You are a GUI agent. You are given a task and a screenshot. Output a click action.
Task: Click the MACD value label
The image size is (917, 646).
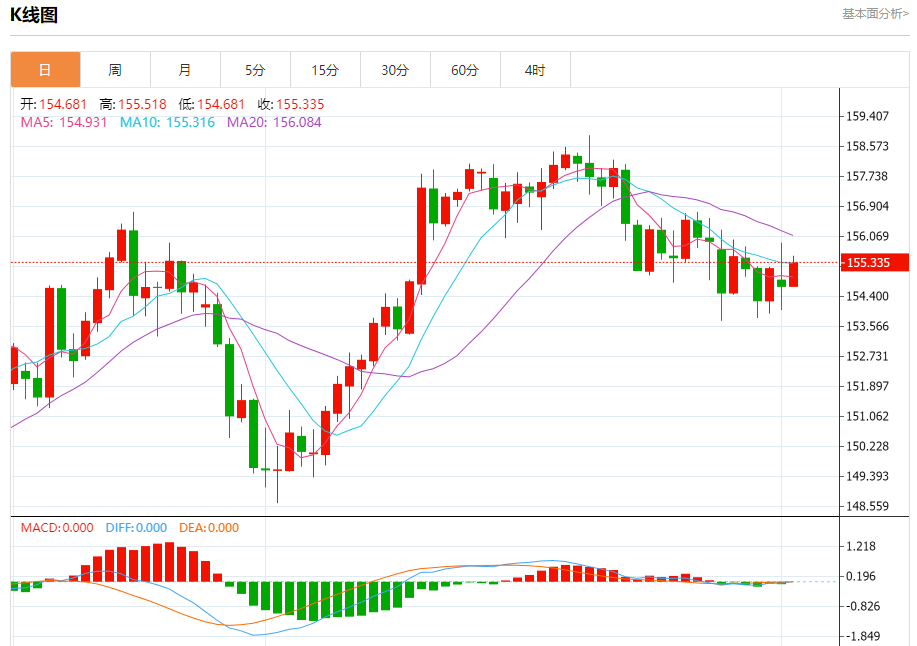tap(57, 528)
